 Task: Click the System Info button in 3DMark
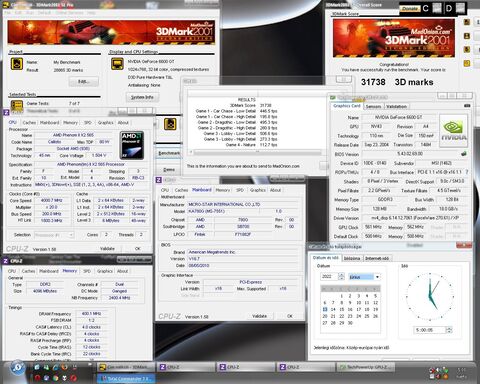click(x=142, y=97)
